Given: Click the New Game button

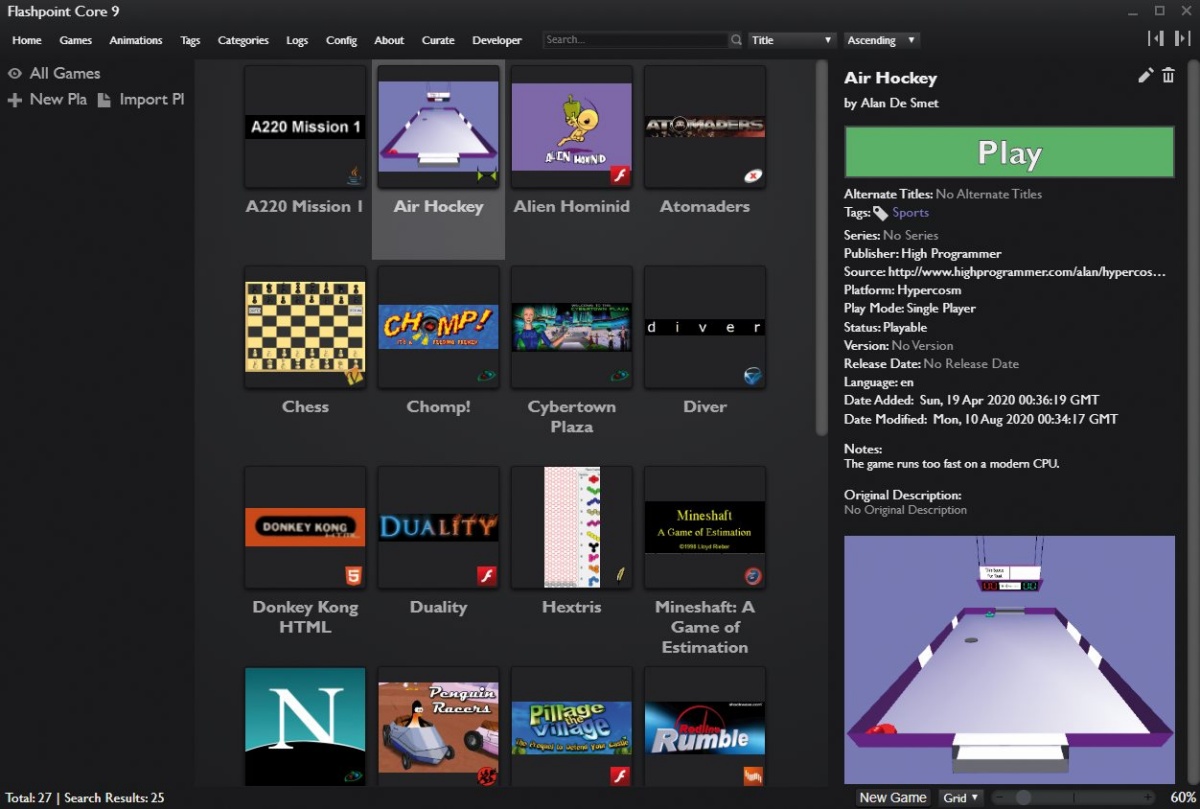Looking at the screenshot, I should point(893,797).
